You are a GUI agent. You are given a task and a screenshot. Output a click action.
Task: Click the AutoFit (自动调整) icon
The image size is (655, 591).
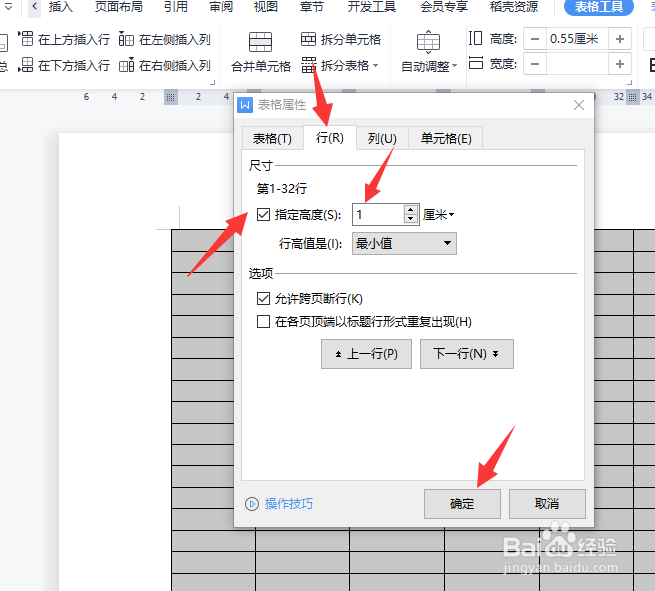click(x=428, y=42)
